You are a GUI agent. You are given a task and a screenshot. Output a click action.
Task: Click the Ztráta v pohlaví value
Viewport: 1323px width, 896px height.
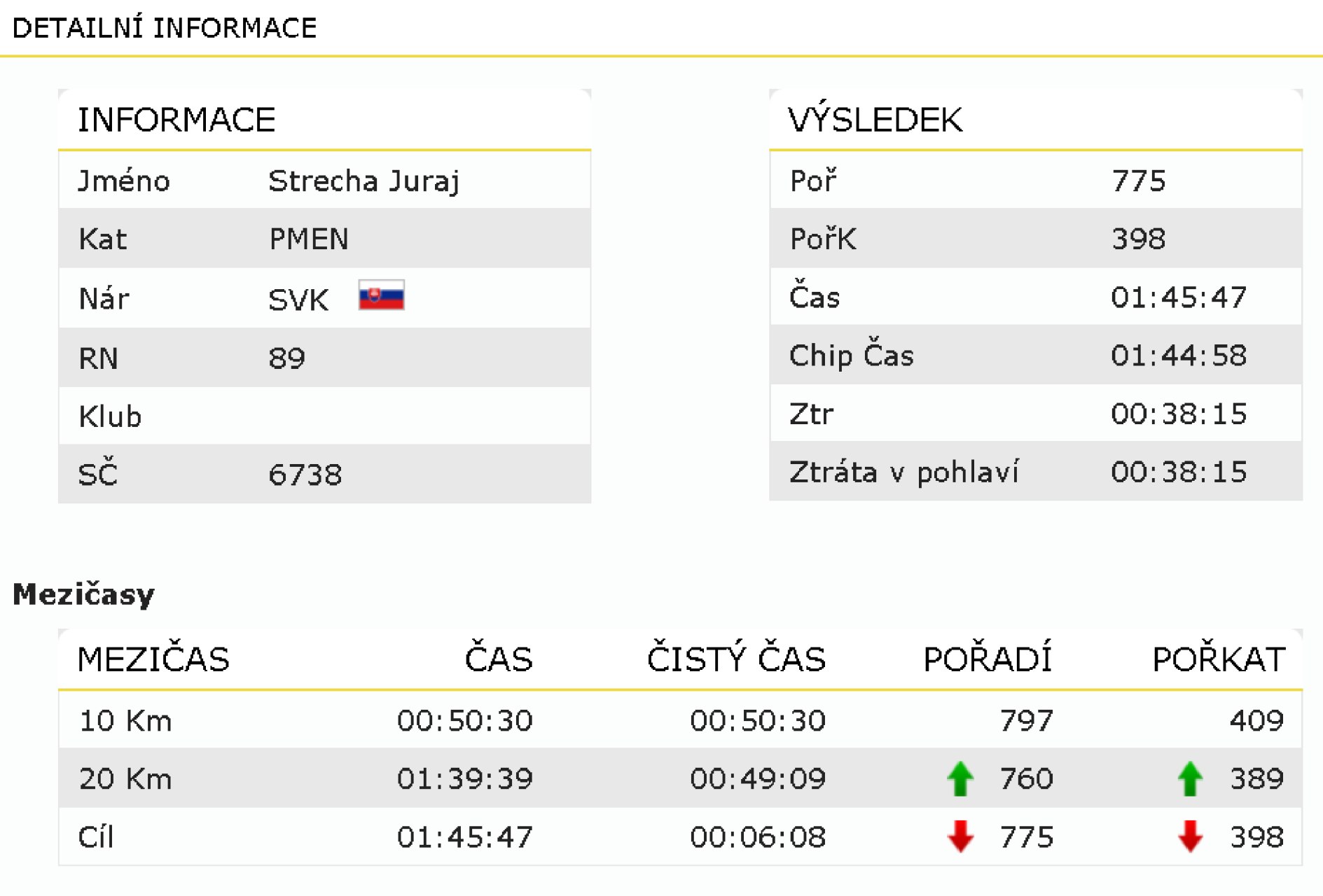1179,472
